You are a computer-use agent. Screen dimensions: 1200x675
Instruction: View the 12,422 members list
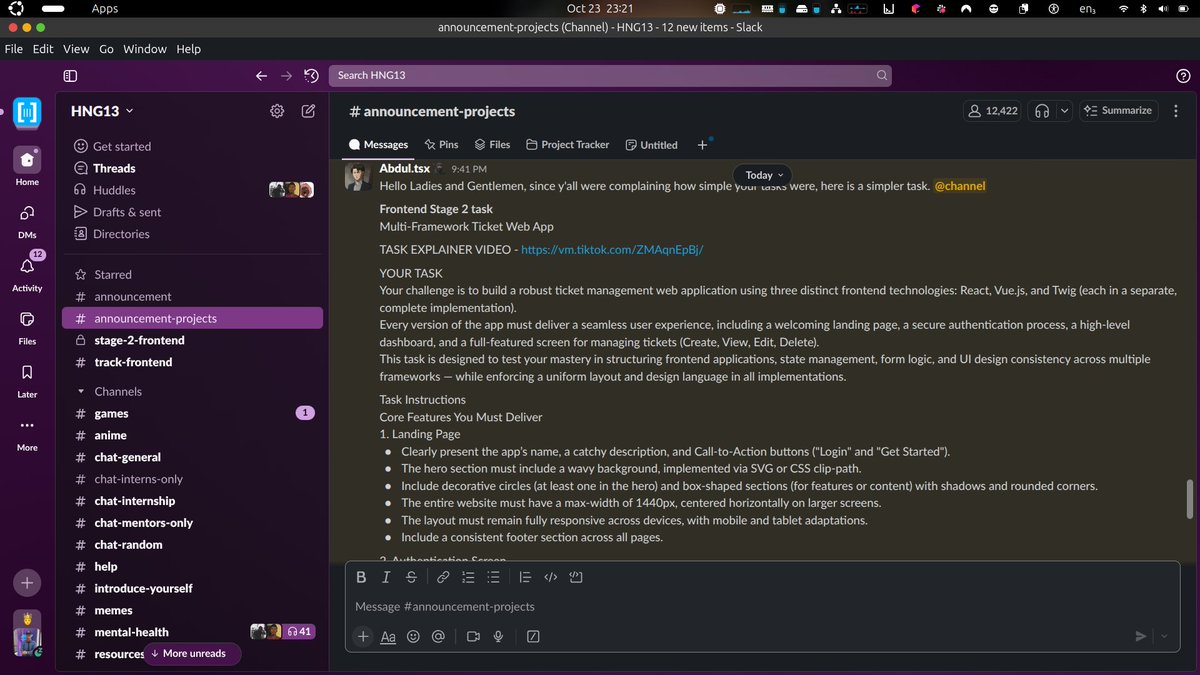coord(992,111)
